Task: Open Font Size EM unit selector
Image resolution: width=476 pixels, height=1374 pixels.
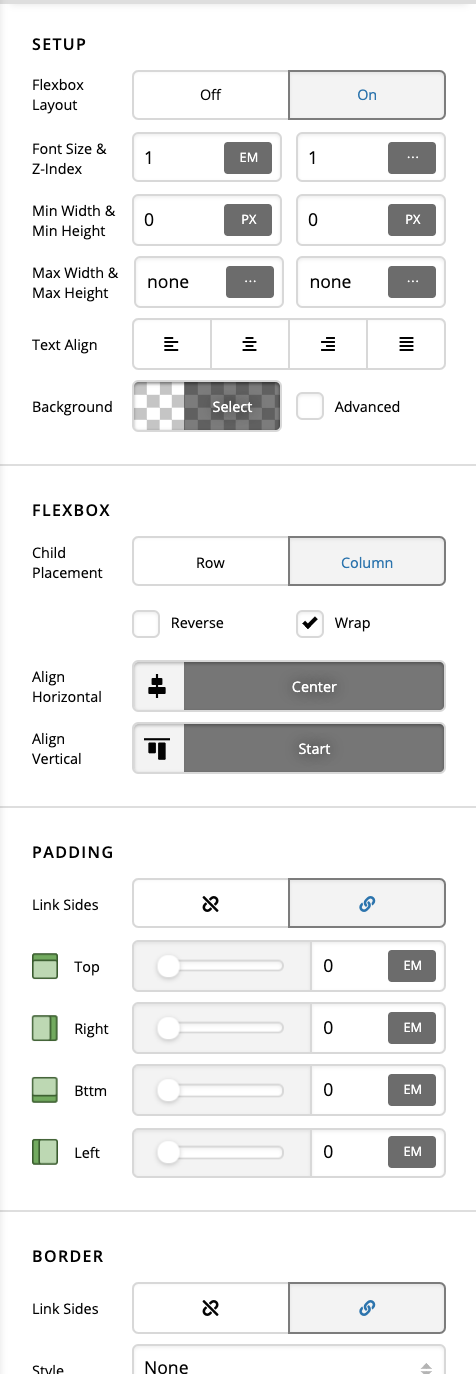Action: [248, 158]
